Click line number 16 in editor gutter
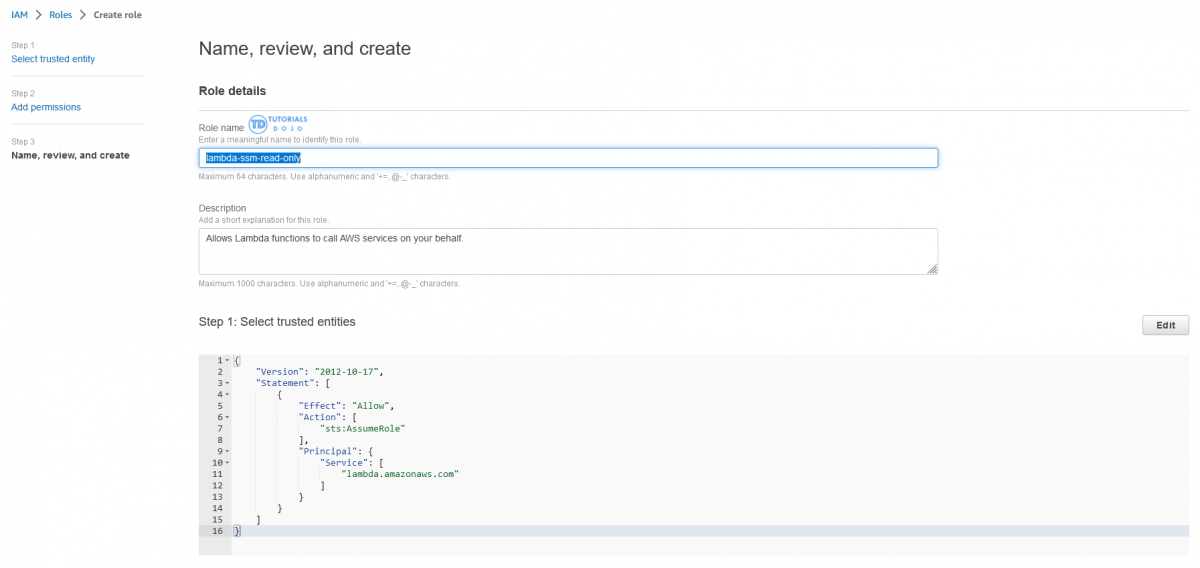The height and width of the screenshot is (568, 1200). point(216,531)
